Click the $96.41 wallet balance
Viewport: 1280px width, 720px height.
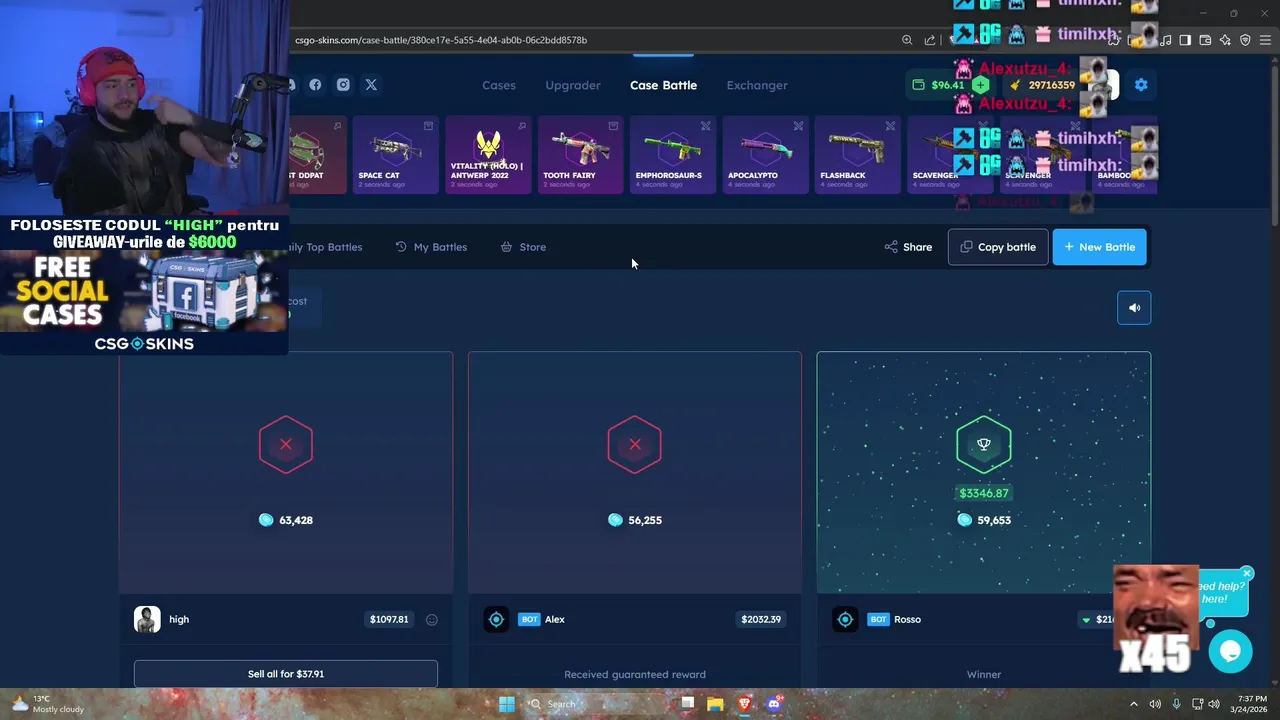point(947,85)
